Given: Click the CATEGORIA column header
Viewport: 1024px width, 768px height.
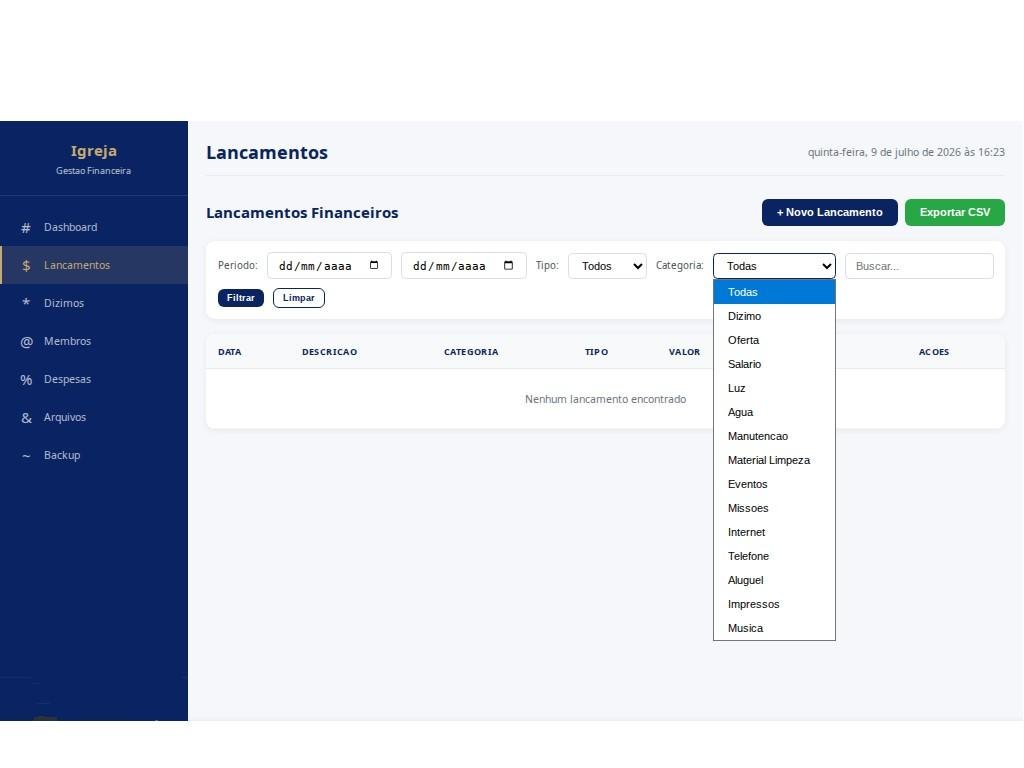Looking at the screenshot, I should (471, 352).
